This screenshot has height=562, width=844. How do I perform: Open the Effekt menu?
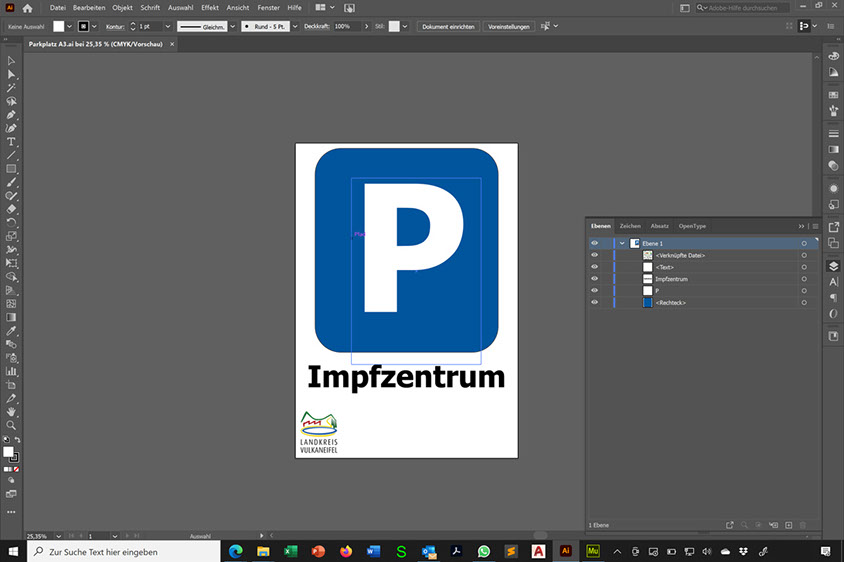210,7
